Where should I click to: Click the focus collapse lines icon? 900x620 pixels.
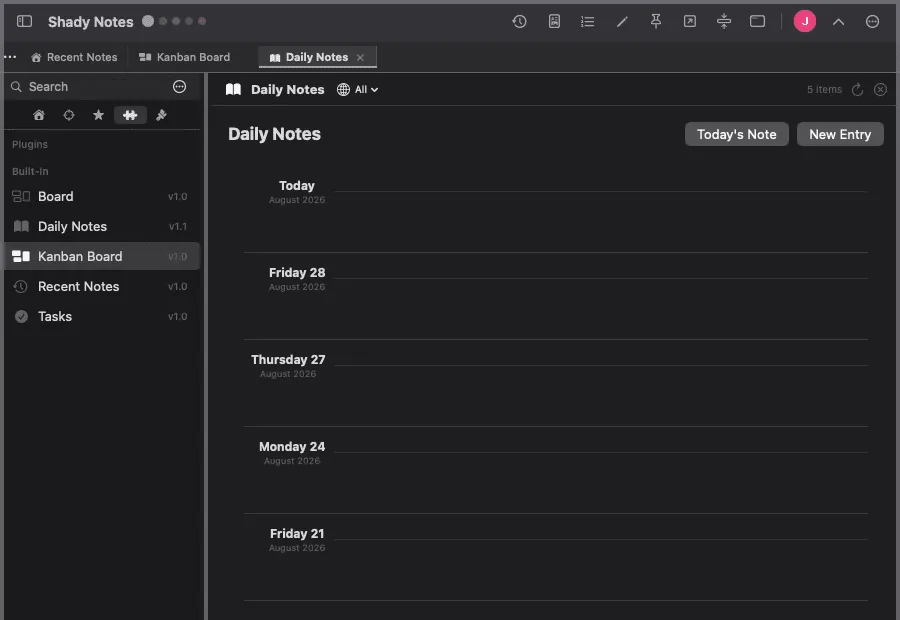click(724, 22)
